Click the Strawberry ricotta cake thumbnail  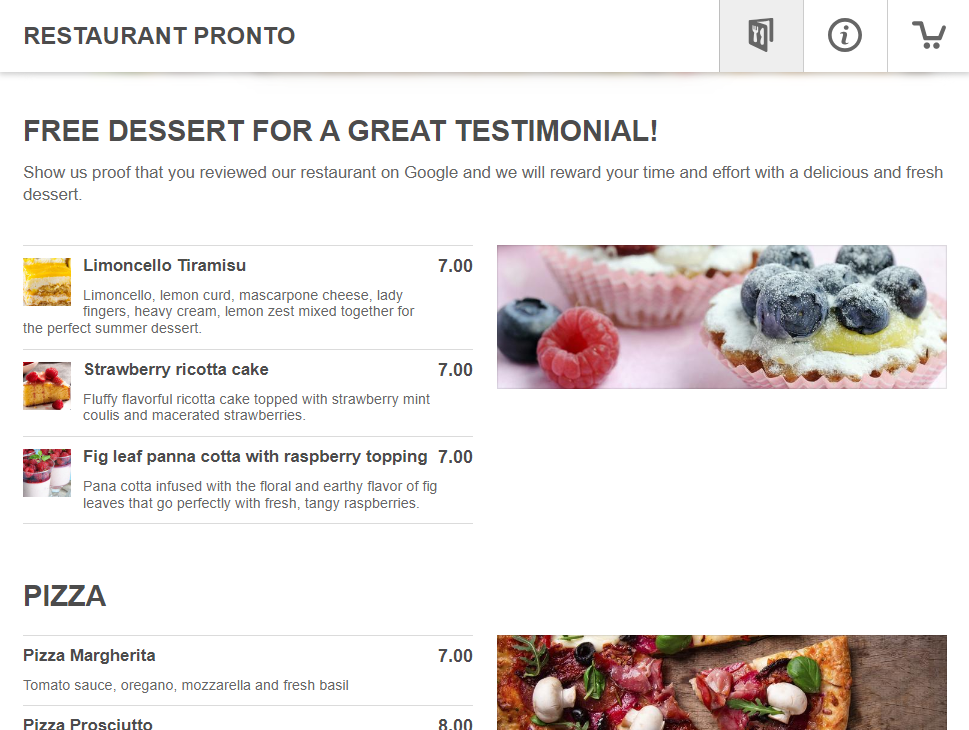point(47,386)
